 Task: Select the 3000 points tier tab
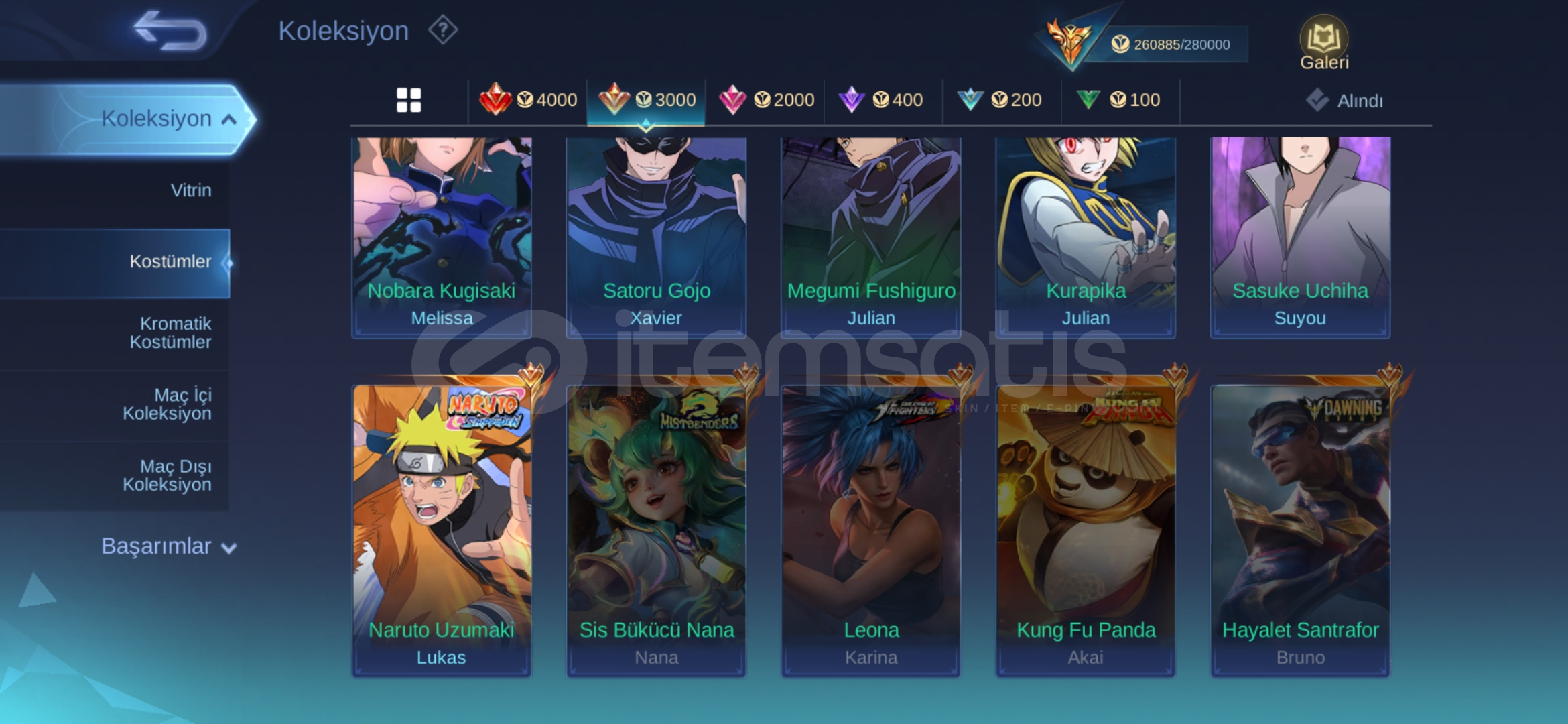click(x=647, y=101)
